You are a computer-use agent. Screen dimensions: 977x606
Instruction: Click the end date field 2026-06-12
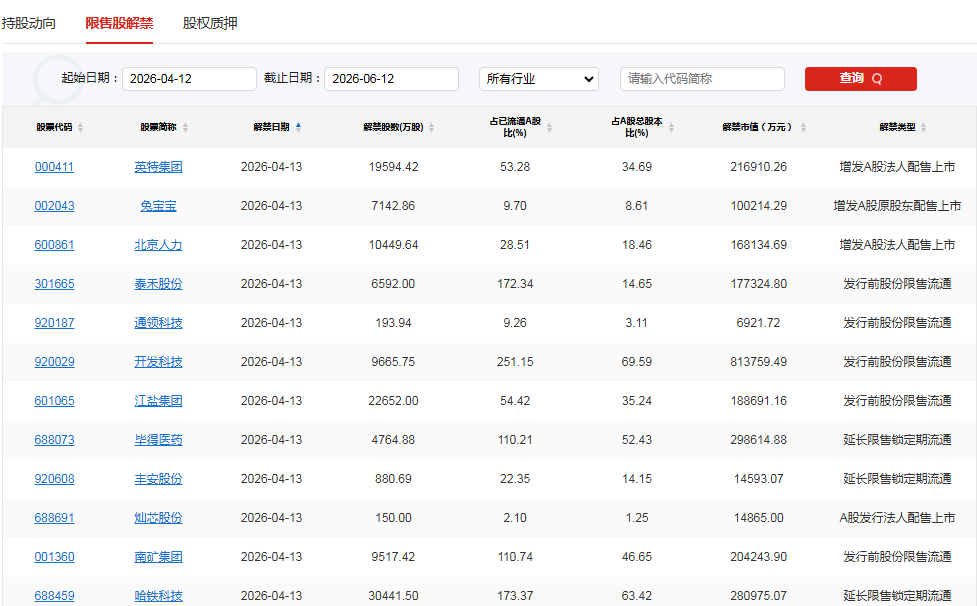pos(391,79)
